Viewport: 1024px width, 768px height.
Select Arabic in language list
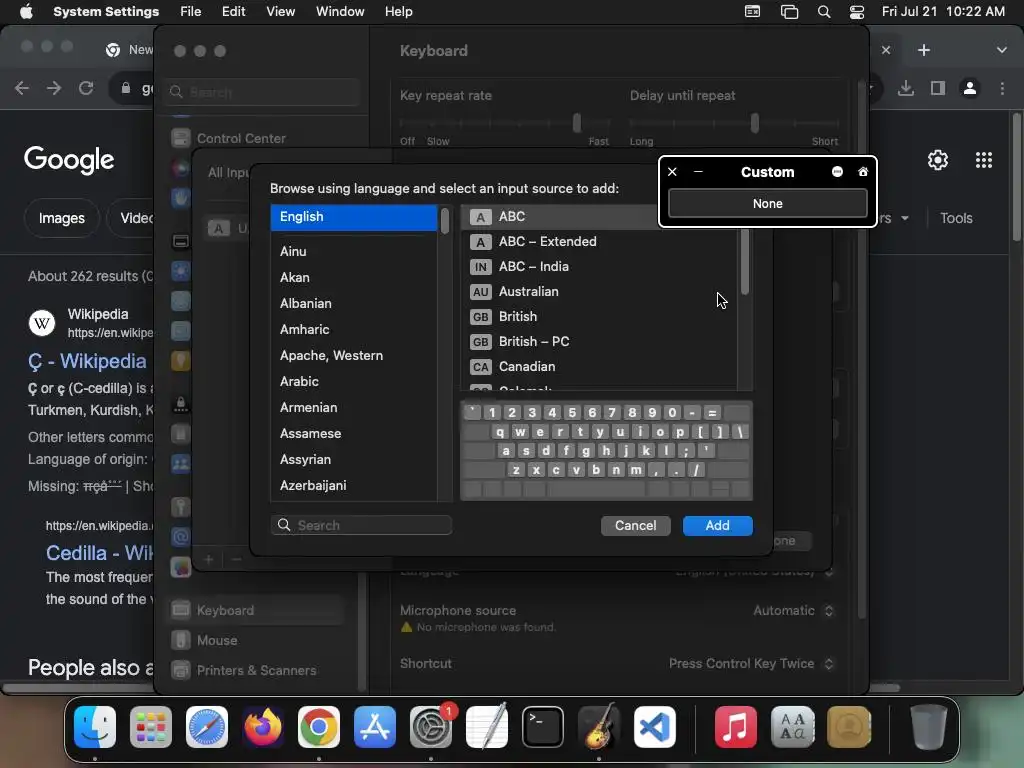click(x=353, y=381)
